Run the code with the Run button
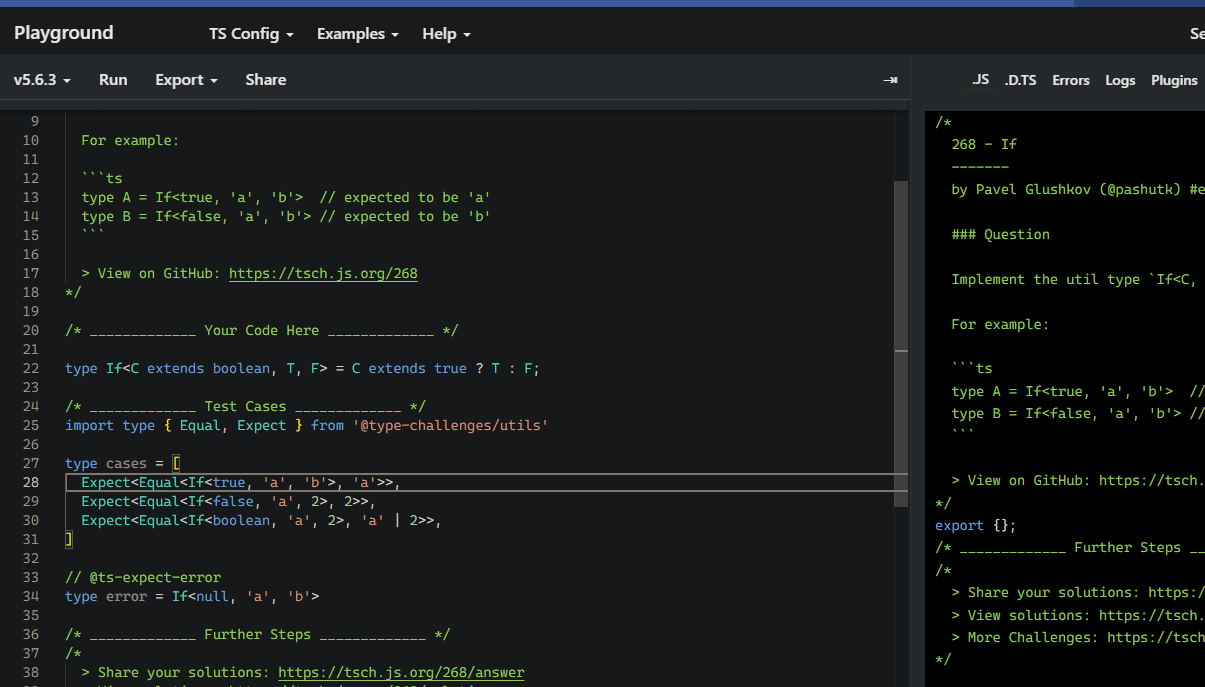 pyautogui.click(x=113, y=80)
